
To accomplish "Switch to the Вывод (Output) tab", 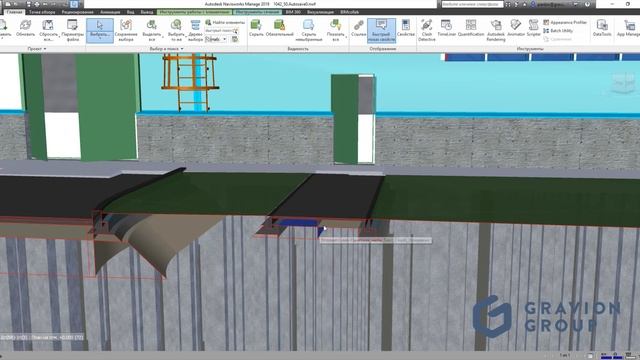I will click(147, 12).
